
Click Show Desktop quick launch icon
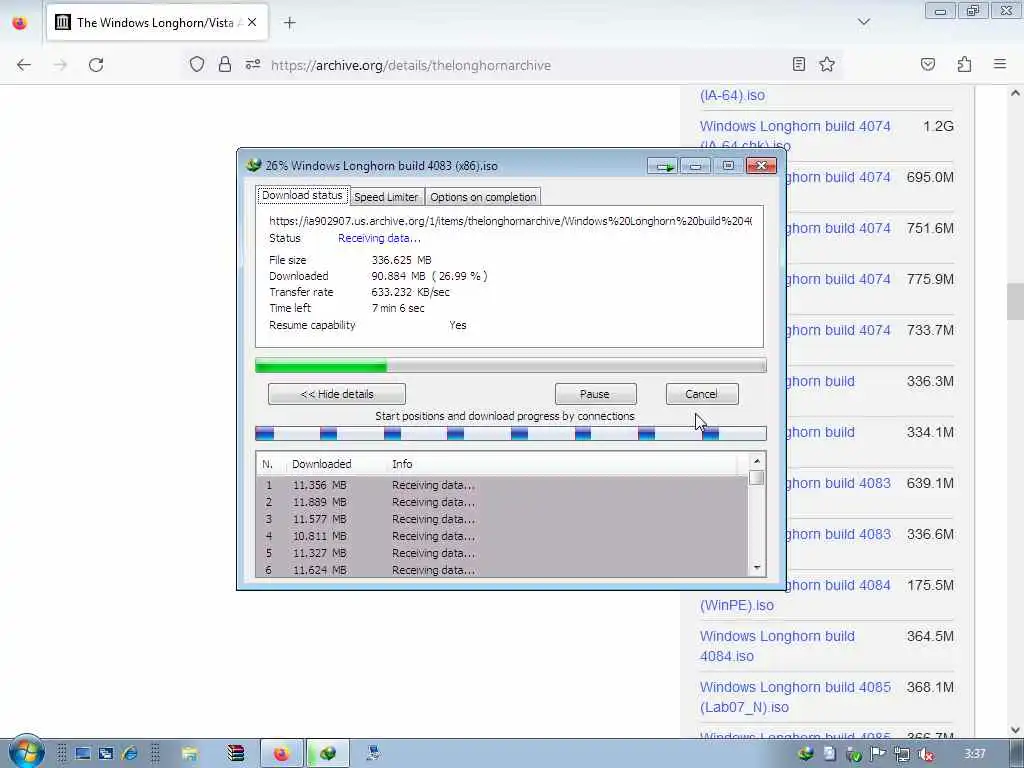(82, 754)
